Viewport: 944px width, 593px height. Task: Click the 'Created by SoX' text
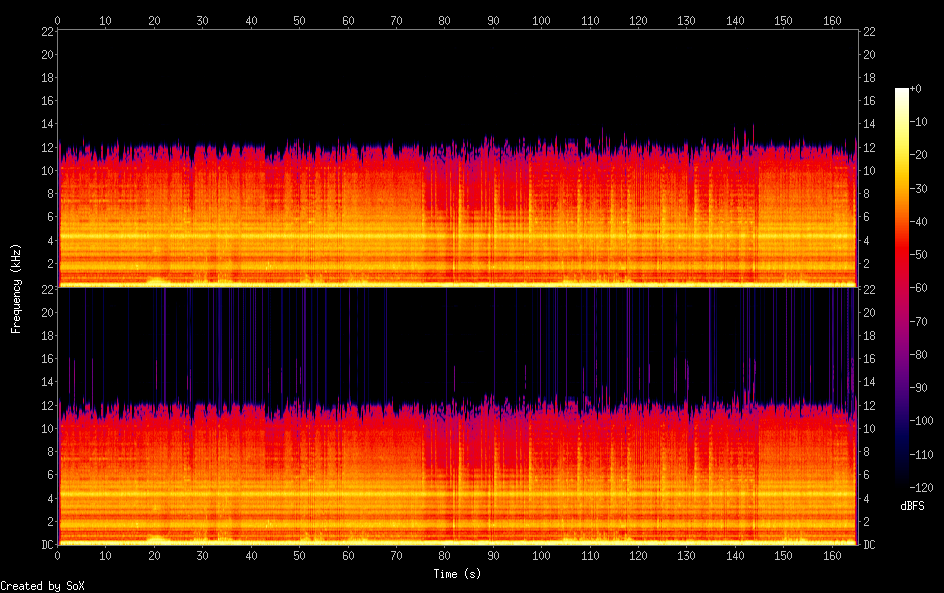pyautogui.click(x=42, y=586)
